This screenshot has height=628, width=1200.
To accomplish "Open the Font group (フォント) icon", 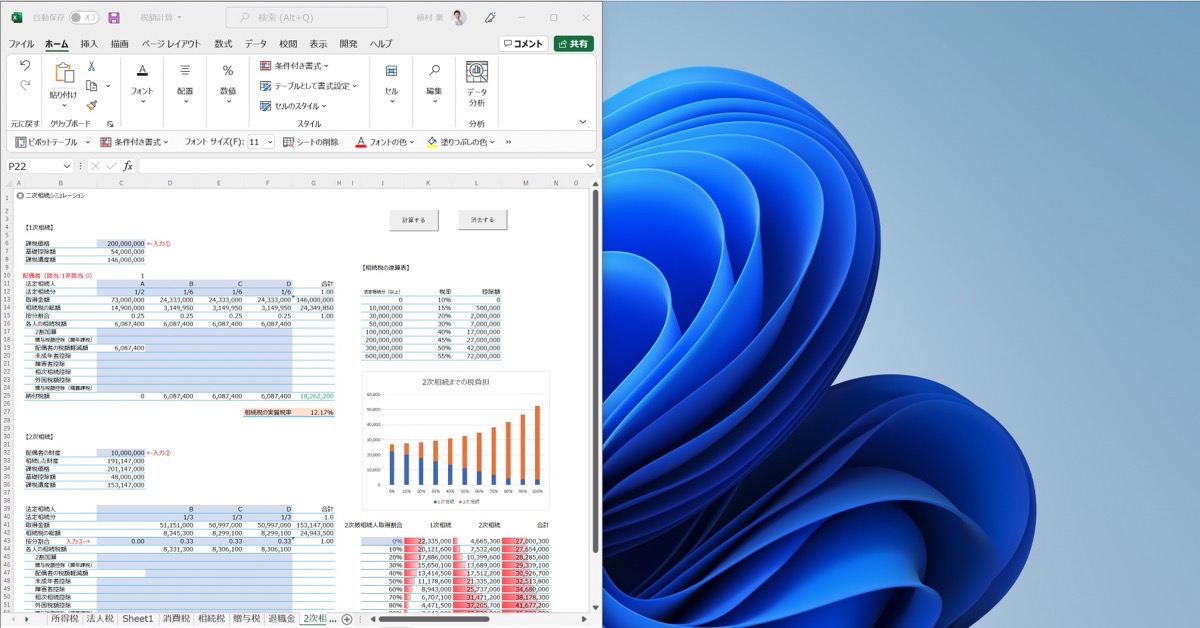I will [142, 70].
